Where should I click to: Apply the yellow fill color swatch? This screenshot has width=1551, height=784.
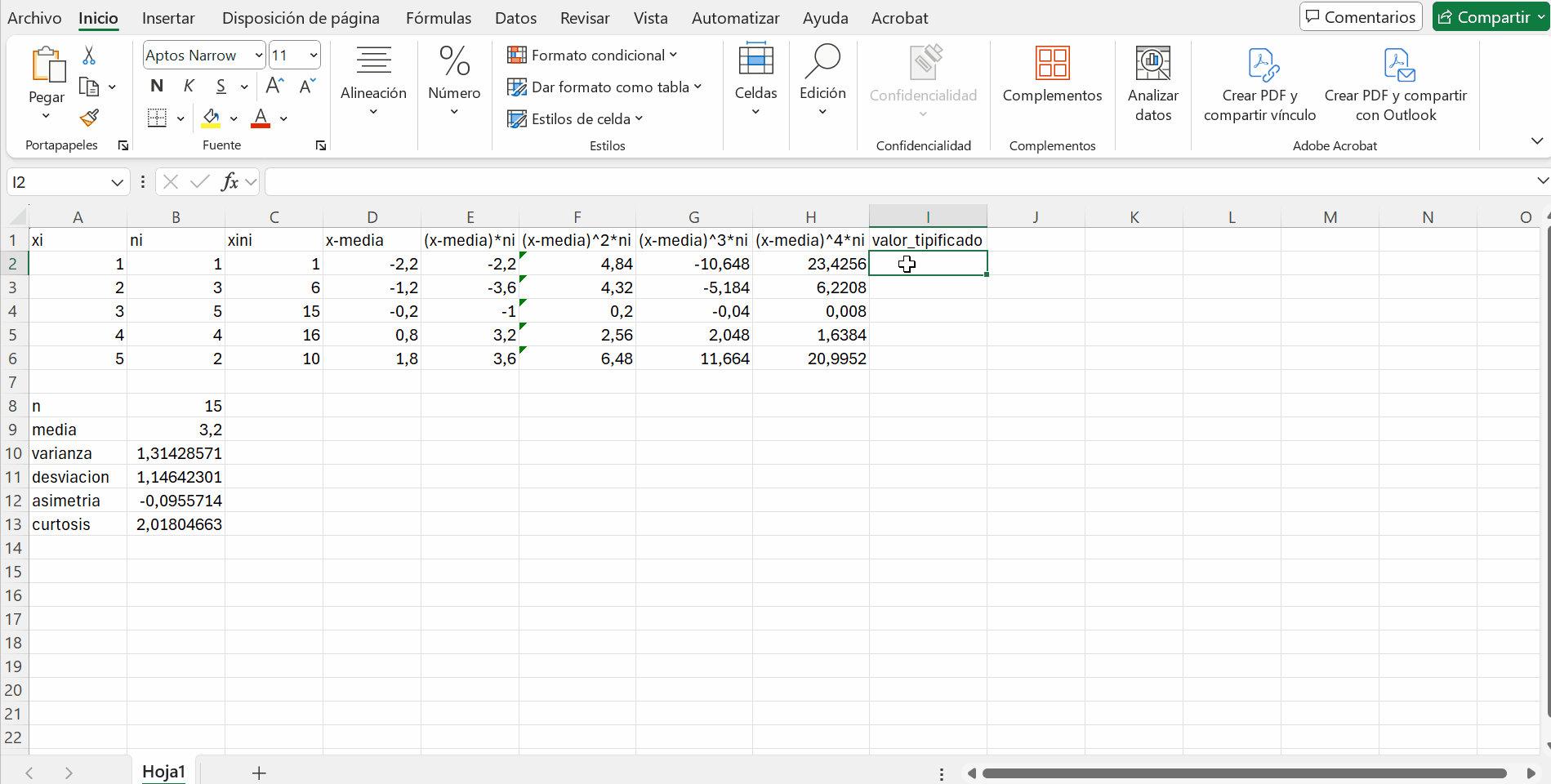pyautogui.click(x=211, y=118)
